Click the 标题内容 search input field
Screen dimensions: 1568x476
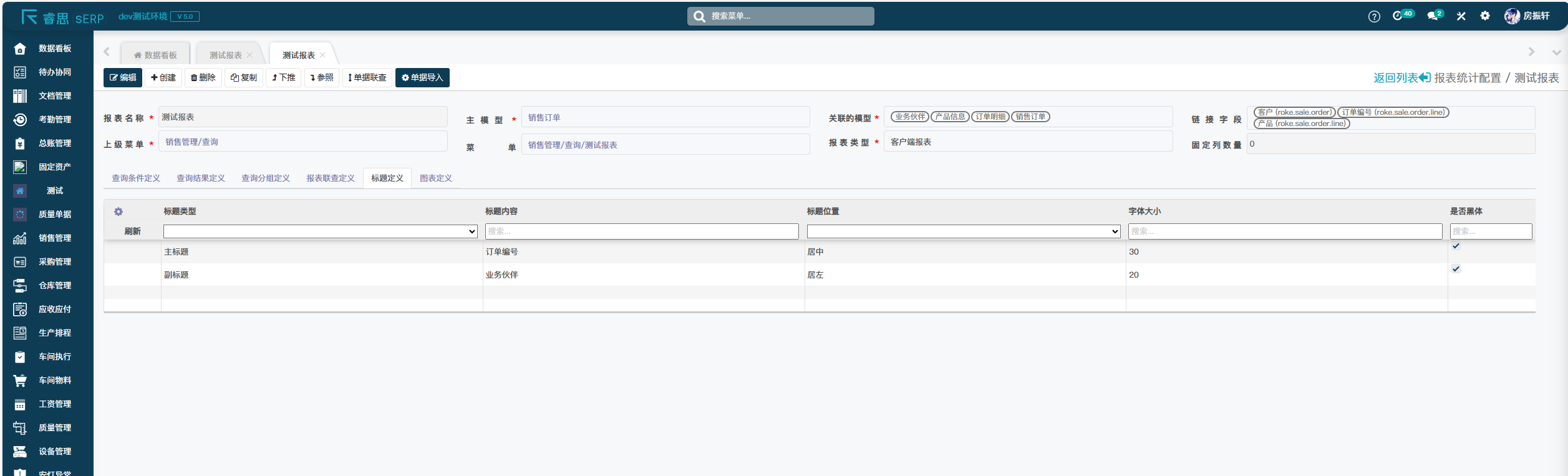[x=641, y=231]
